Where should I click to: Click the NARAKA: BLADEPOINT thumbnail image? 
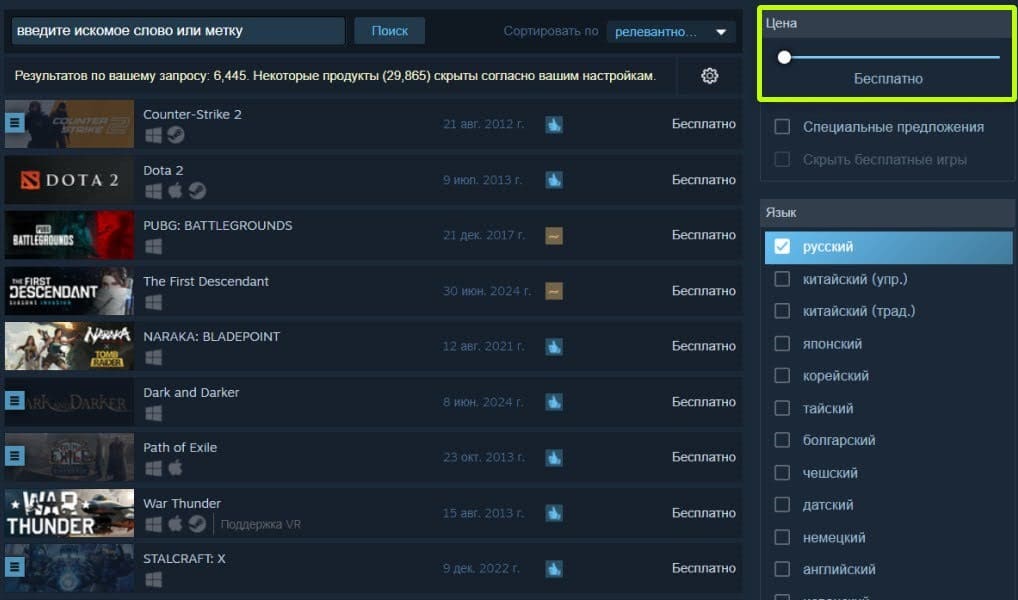69,346
